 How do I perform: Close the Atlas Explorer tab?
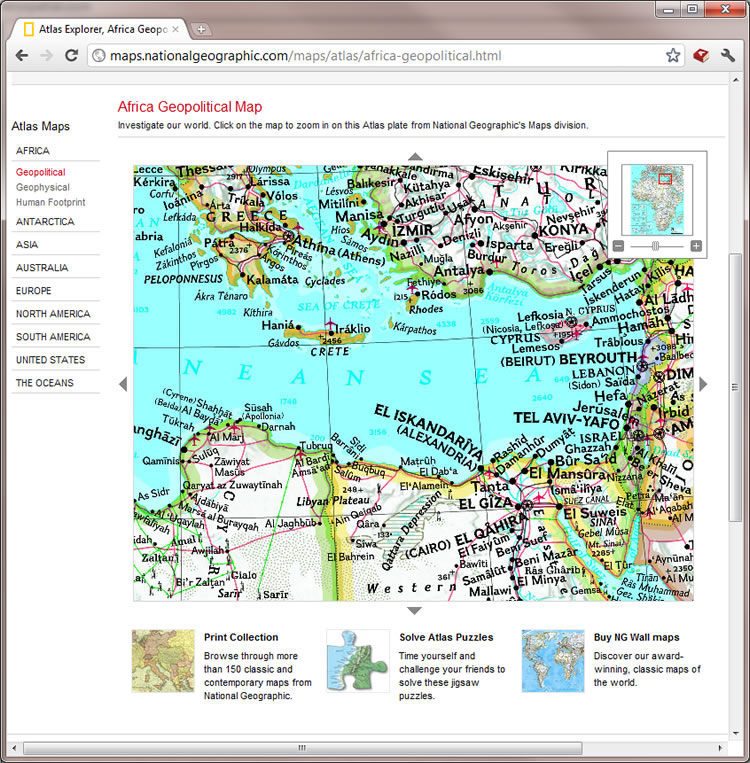click(176, 29)
